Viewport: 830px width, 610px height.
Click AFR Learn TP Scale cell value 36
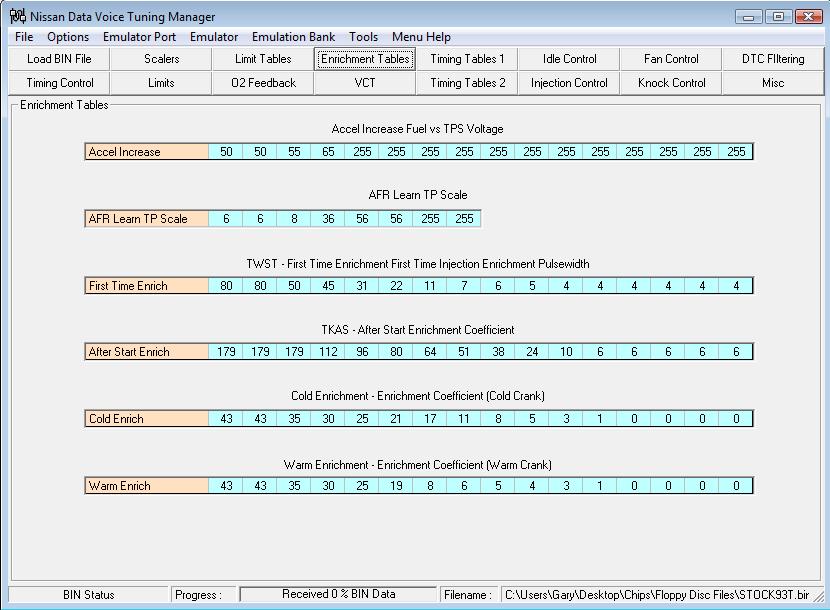click(328, 219)
